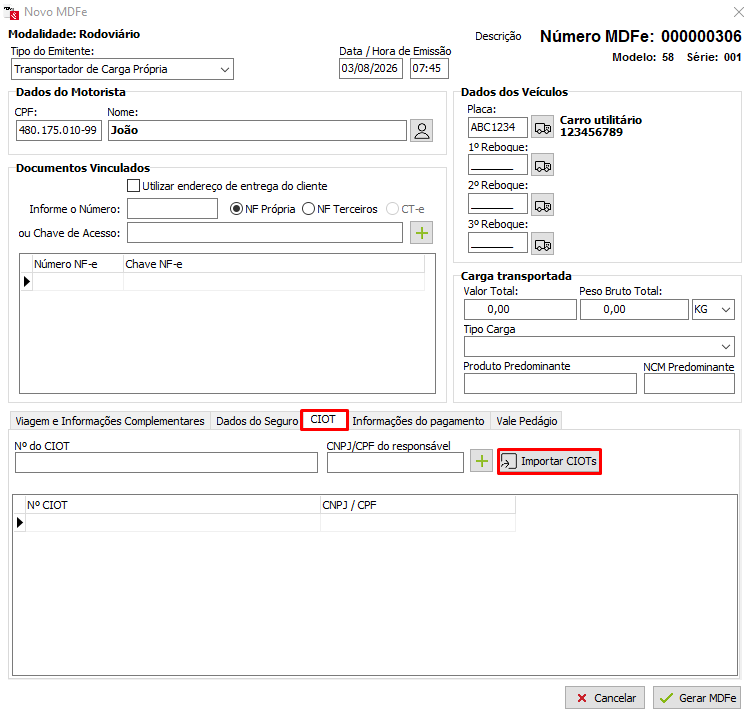Open the KG weight unit dropdown
The image size is (753, 716).
726,310
